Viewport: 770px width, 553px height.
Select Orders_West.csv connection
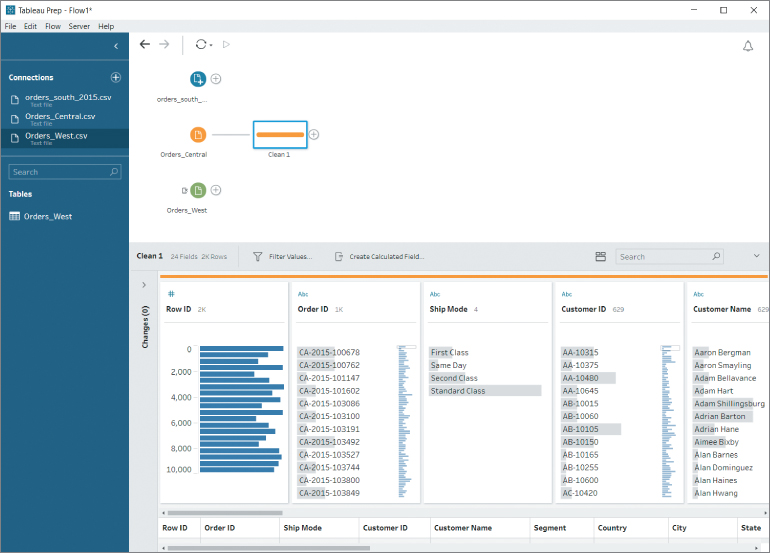65,138
